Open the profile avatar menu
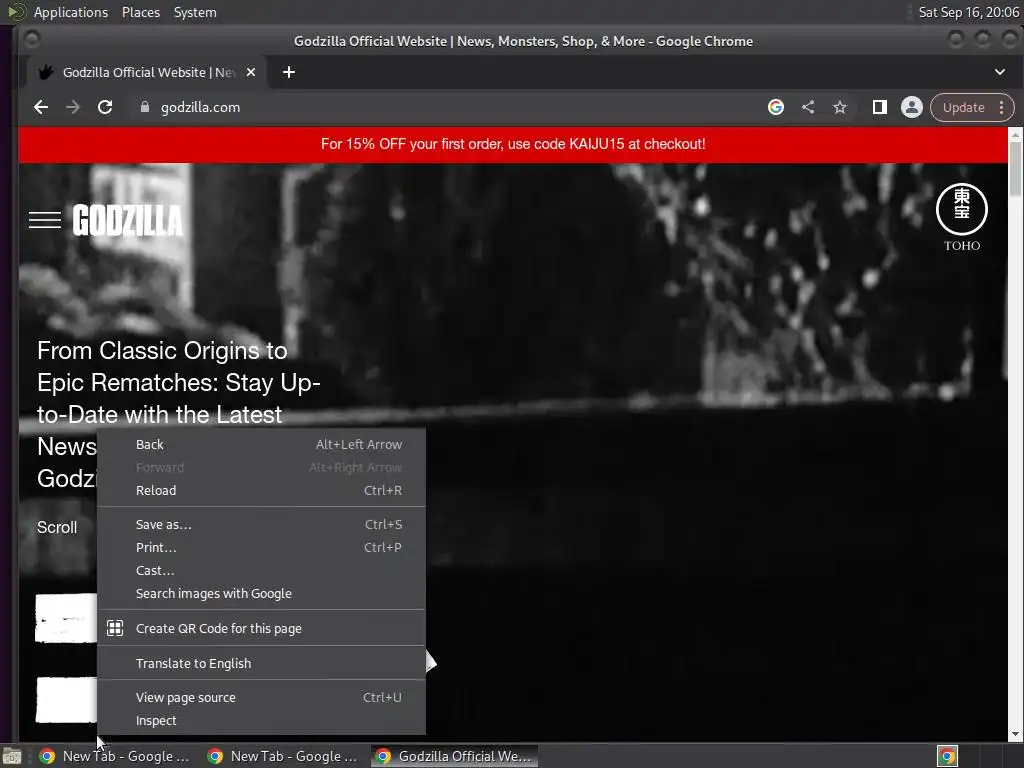 [x=912, y=107]
